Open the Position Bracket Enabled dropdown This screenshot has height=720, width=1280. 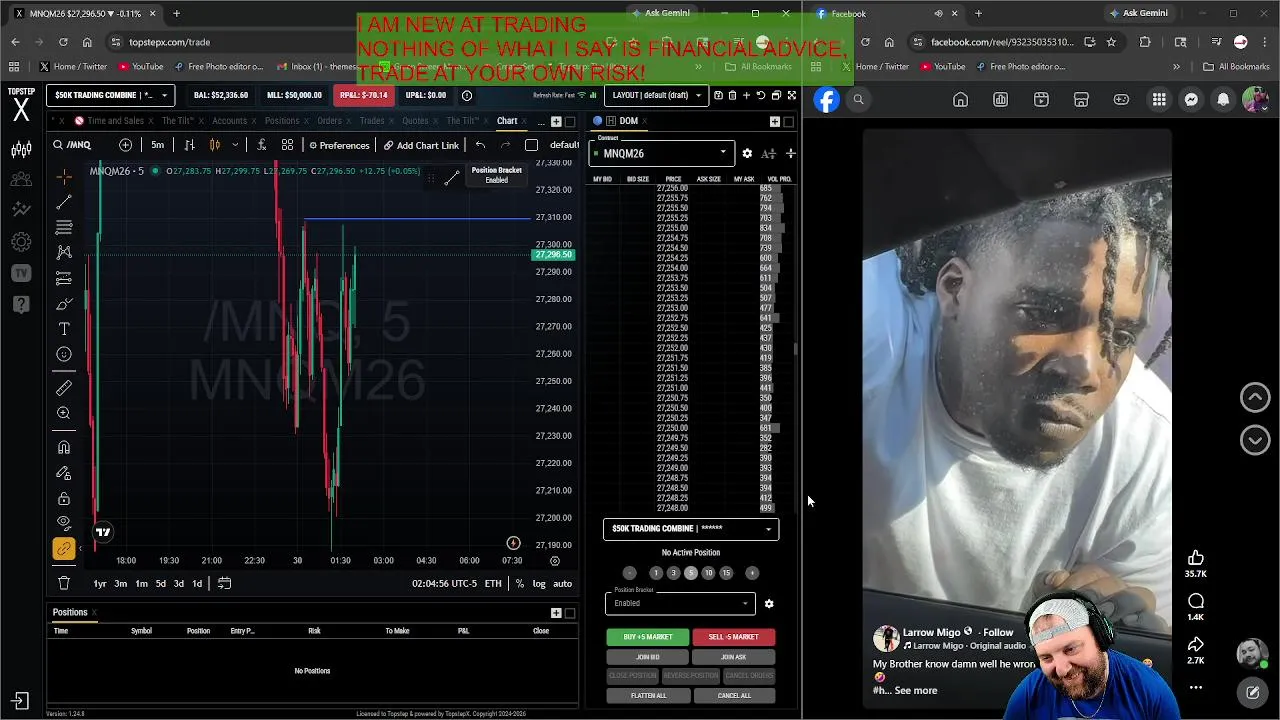pos(679,603)
